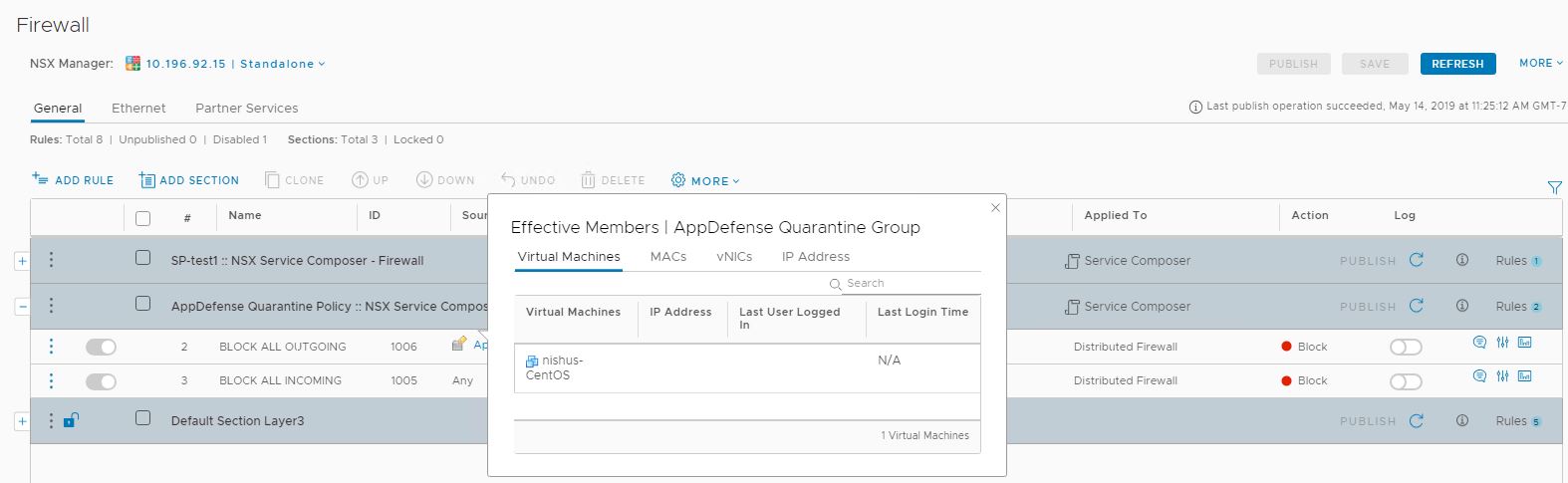Click info icon in AppDefense Quarantine Policy row
This screenshot has height=483, width=1568.
1462,306
